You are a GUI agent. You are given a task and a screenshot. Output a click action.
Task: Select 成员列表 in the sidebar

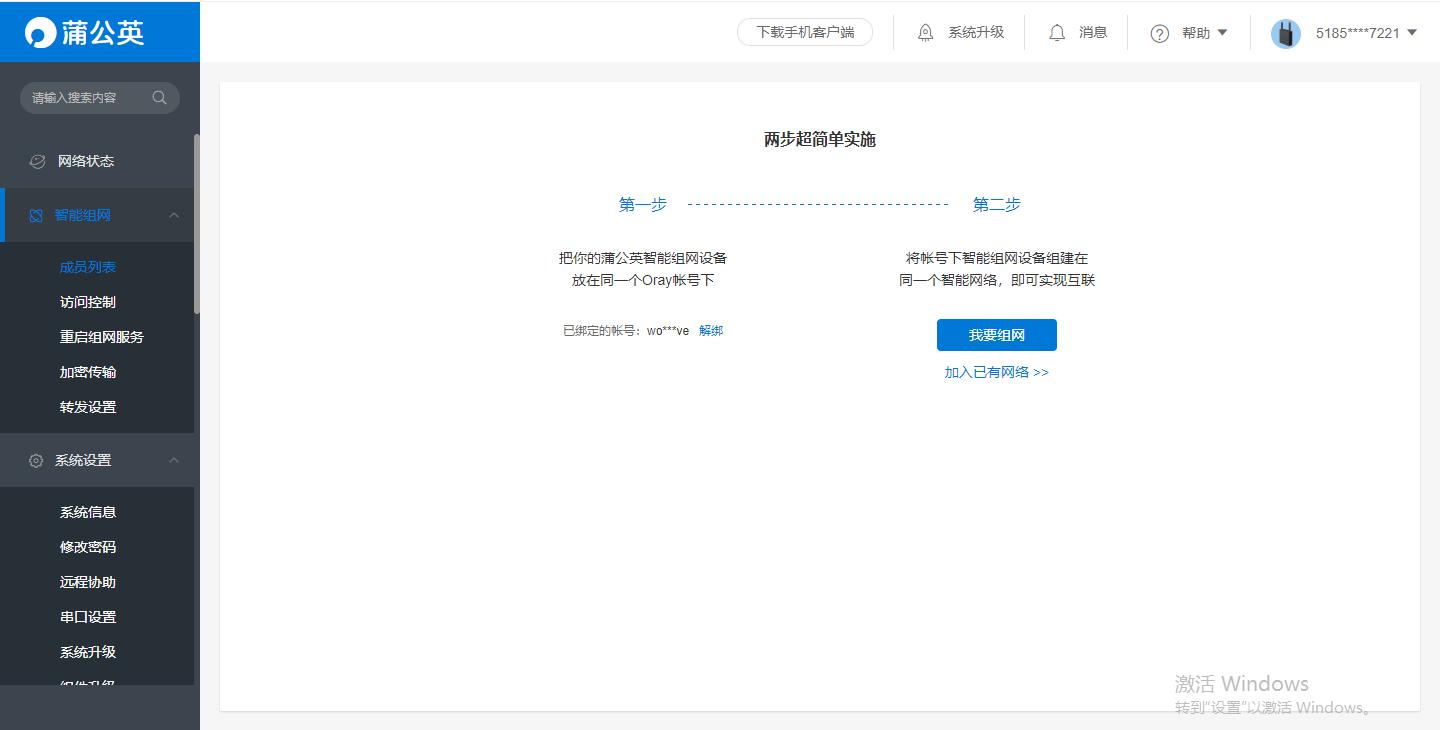pos(87,266)
